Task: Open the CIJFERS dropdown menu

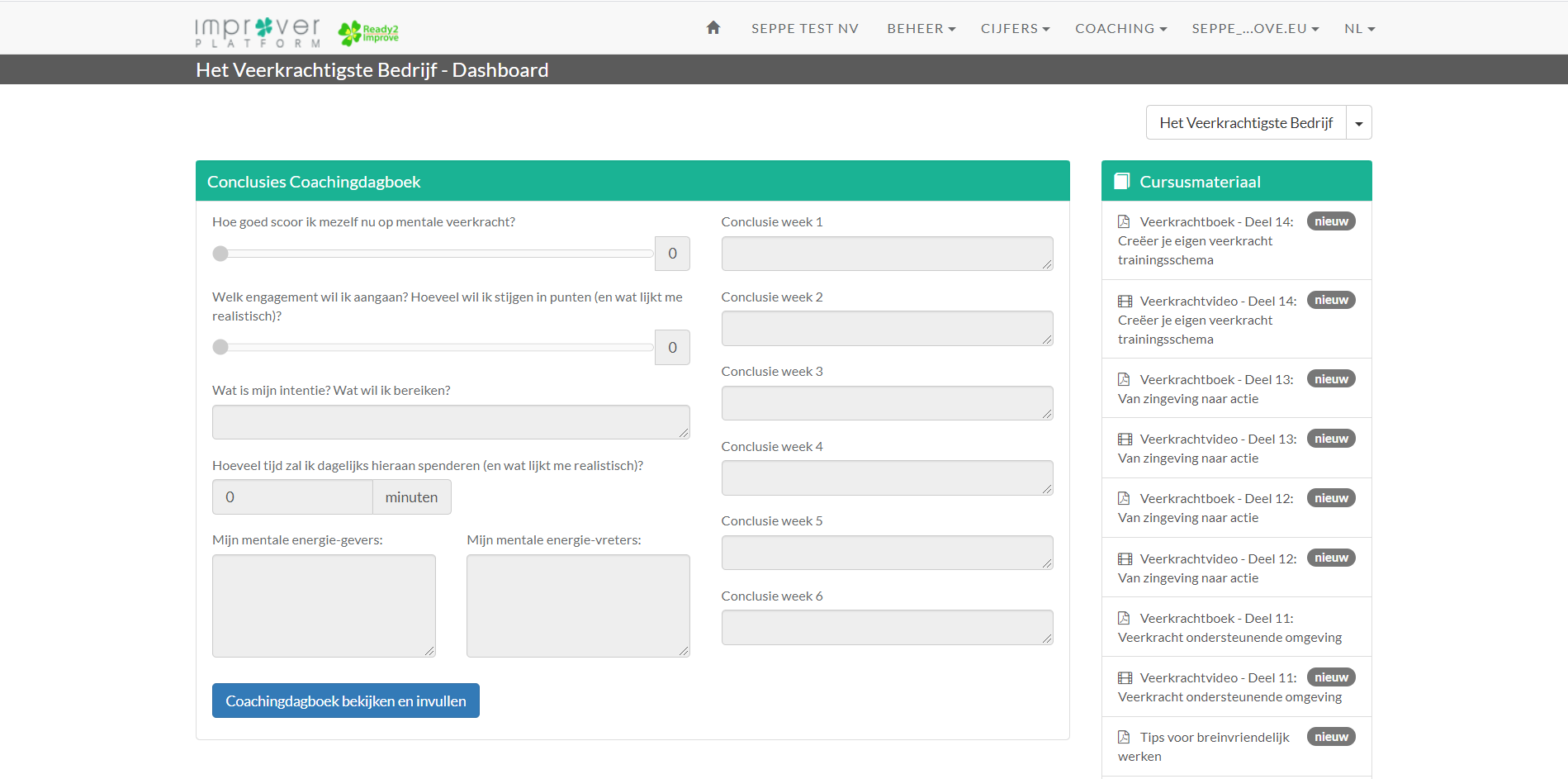Action: 1015,29
